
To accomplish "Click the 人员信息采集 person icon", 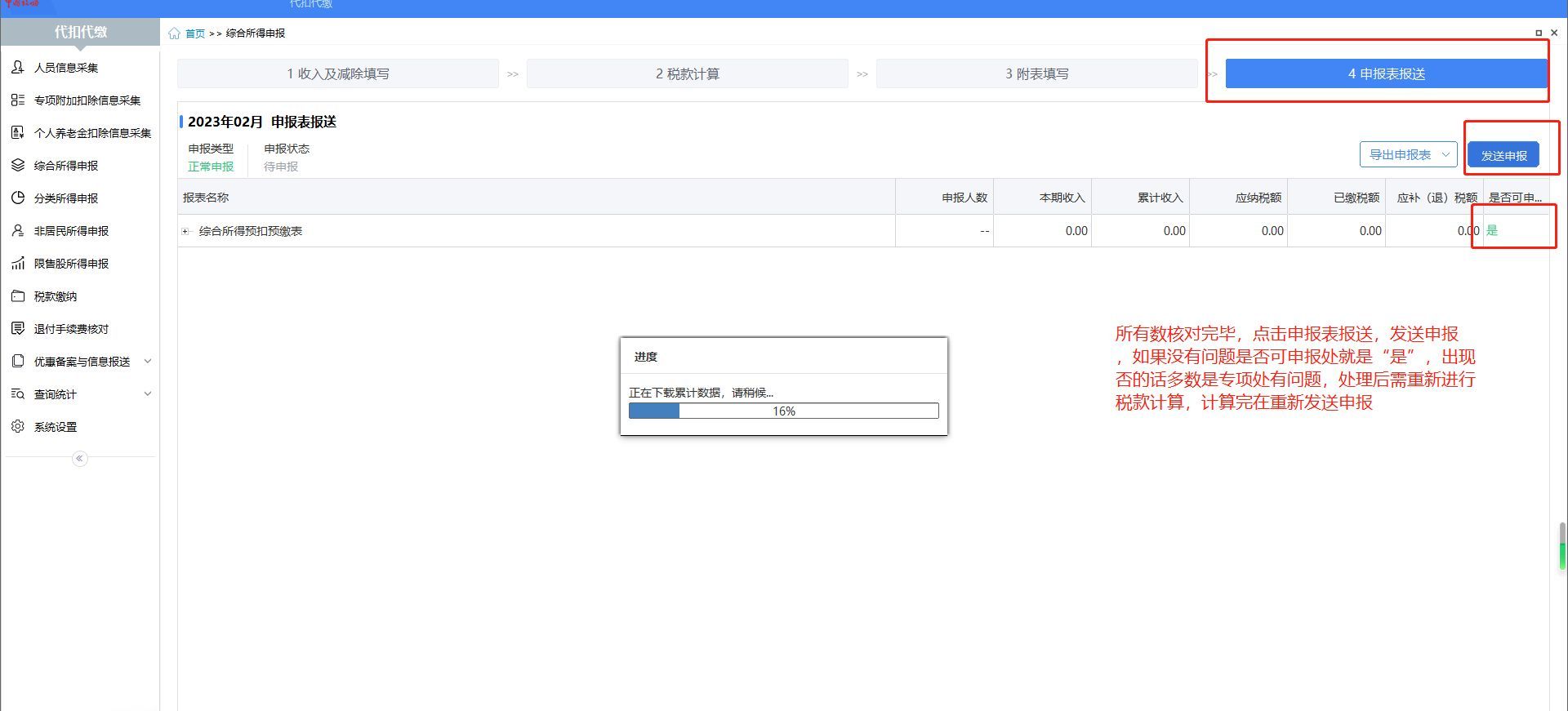I will [x=17, y=67].
